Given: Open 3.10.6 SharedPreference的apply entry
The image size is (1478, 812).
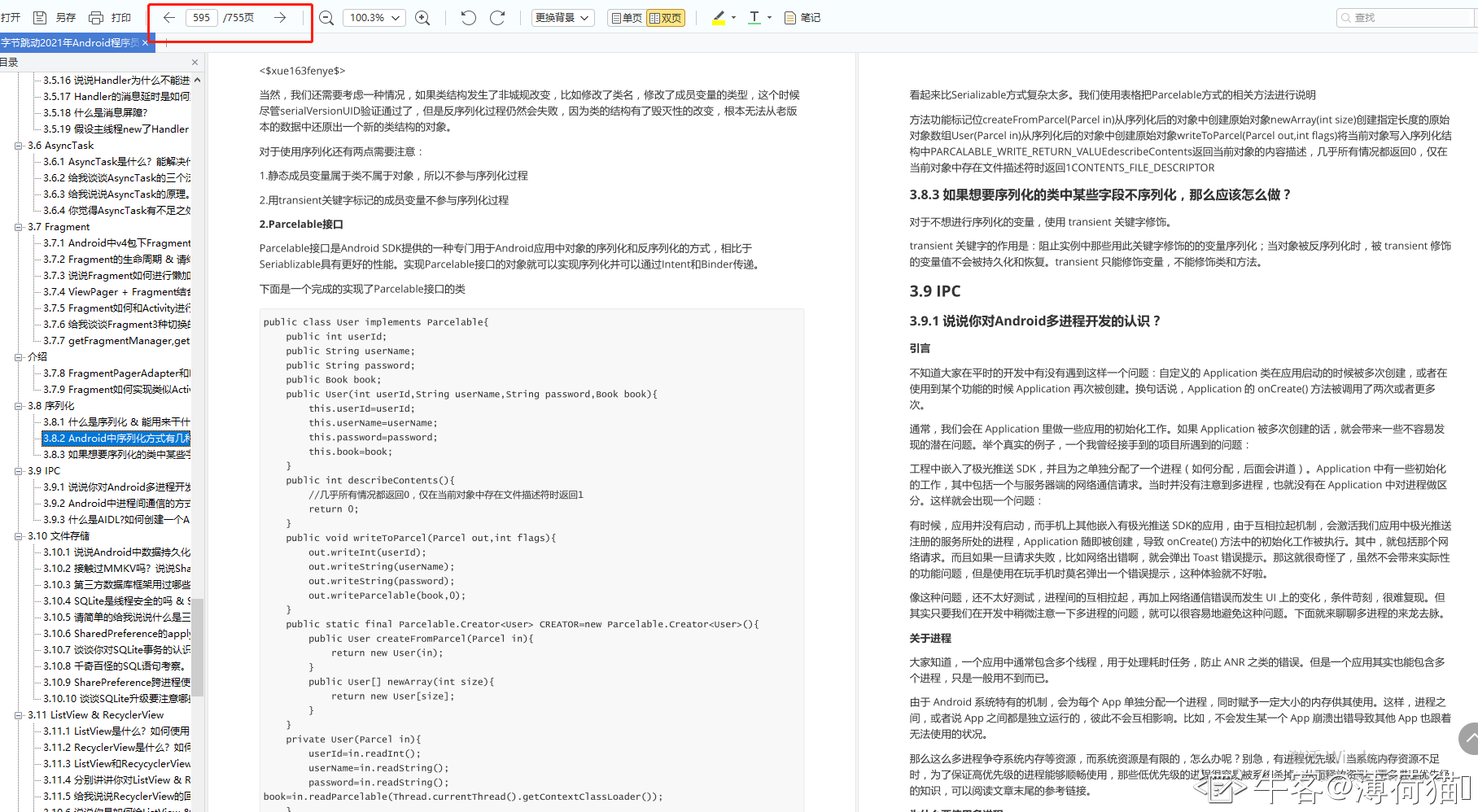Looking at the screenshot, I should click(116, 634).
